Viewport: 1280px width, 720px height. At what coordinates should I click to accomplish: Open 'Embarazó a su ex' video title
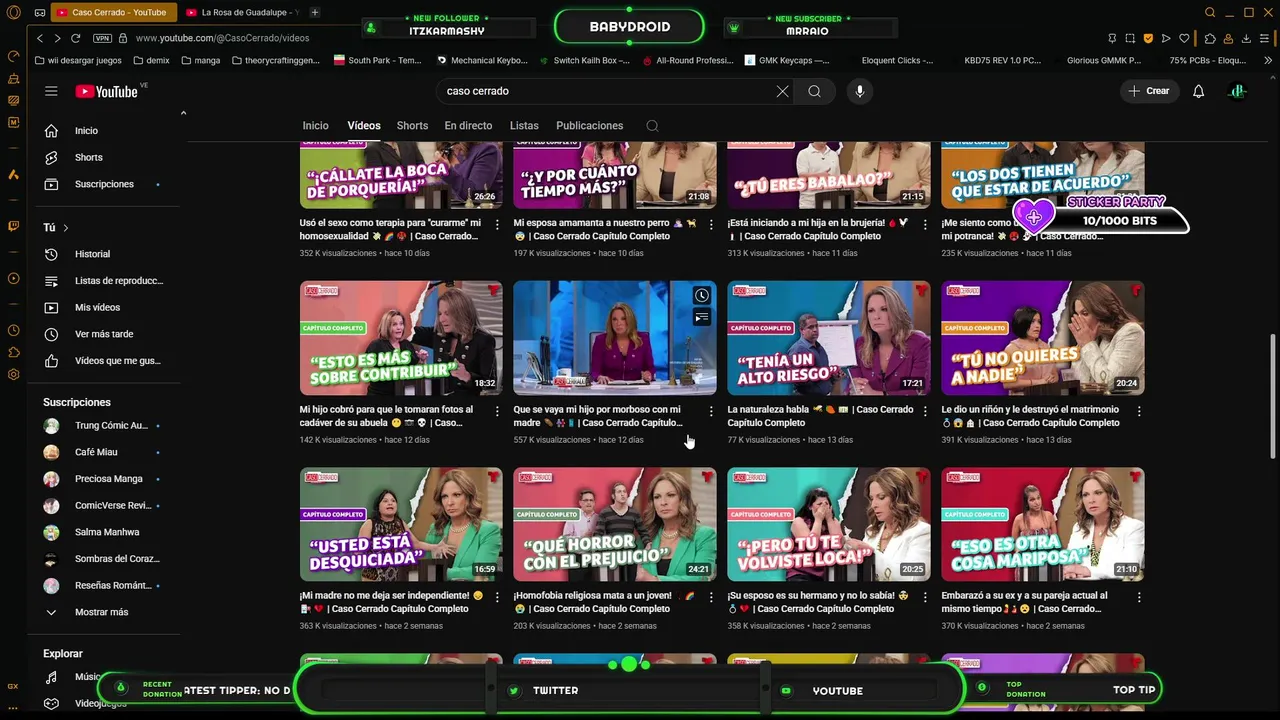[1024, 602]
